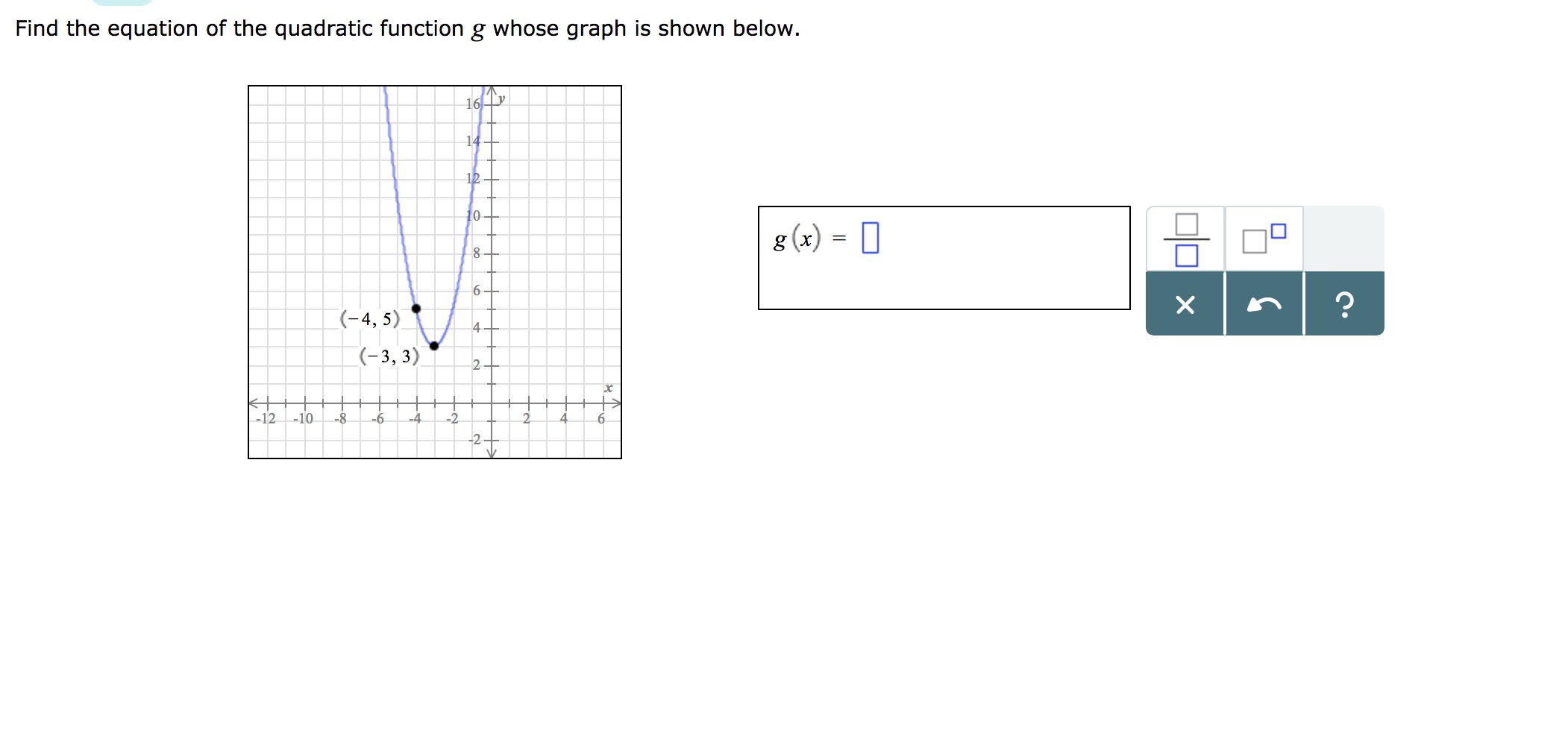Image resolution: width=1568 pixels, height=747 pixels.
Task: Click the 10 tick label on y-axis
Action: [474, 216]
